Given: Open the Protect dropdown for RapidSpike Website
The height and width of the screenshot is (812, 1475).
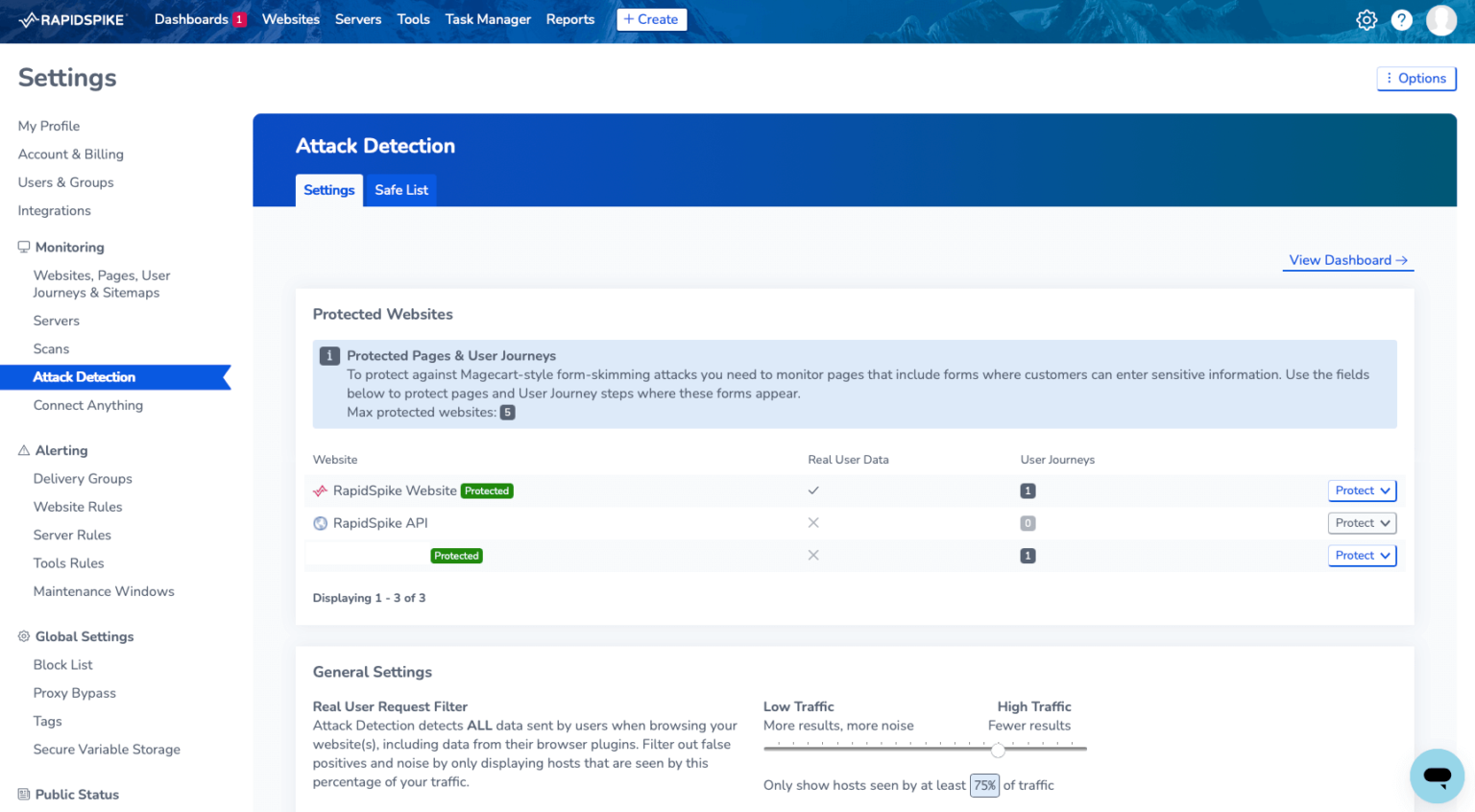Looking at the screenshot, I should 1362,490.
